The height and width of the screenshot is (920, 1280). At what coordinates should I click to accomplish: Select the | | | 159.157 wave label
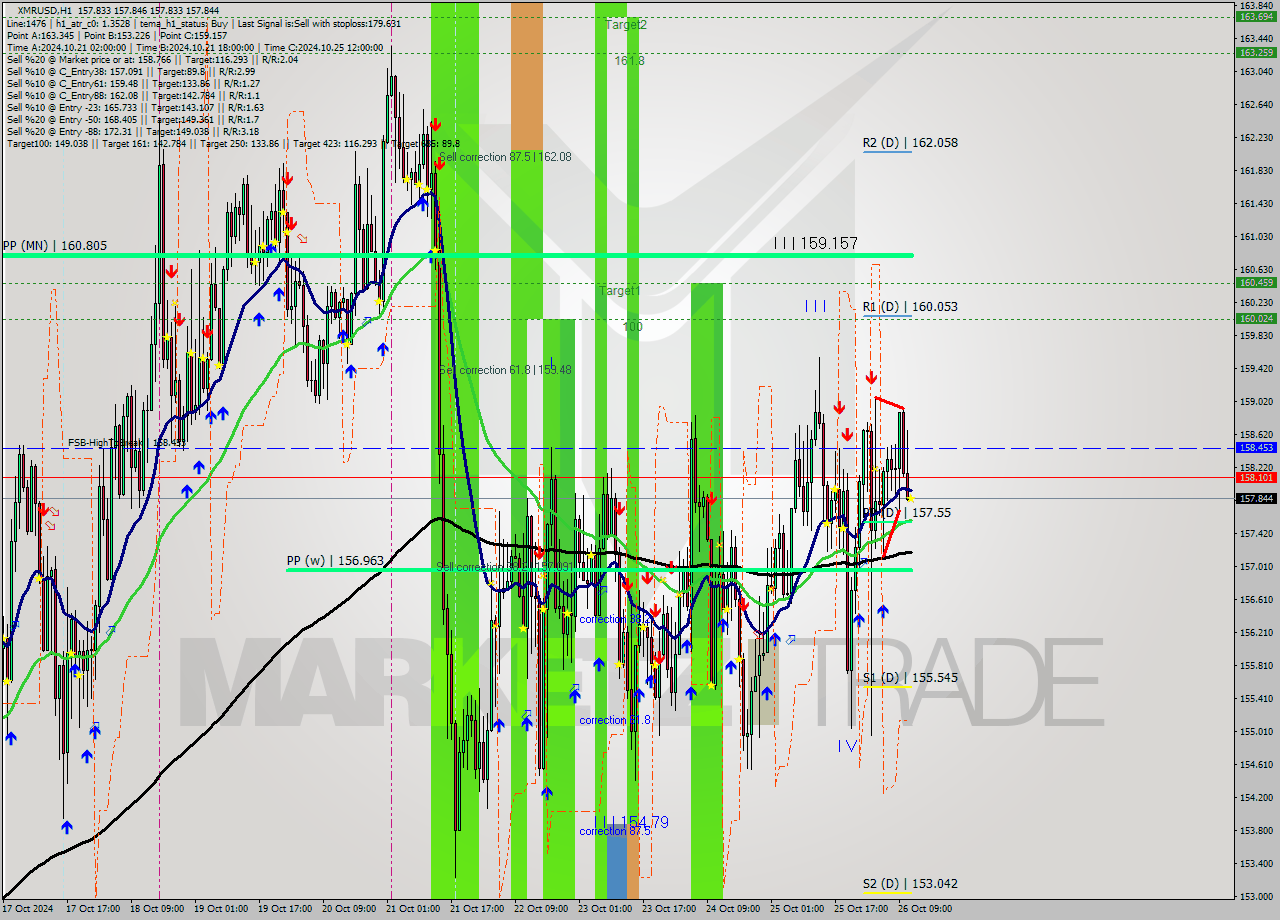pos(815,243)
